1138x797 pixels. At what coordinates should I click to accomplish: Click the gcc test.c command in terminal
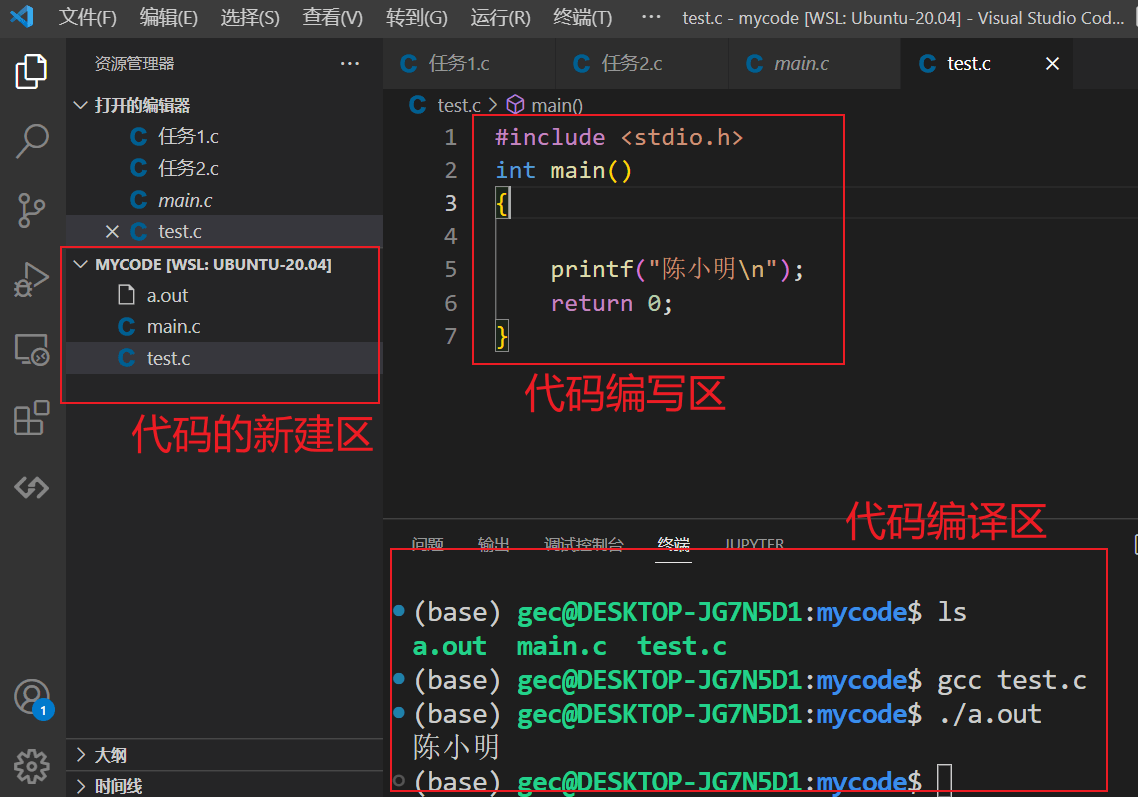click(x=1012, y=681)
